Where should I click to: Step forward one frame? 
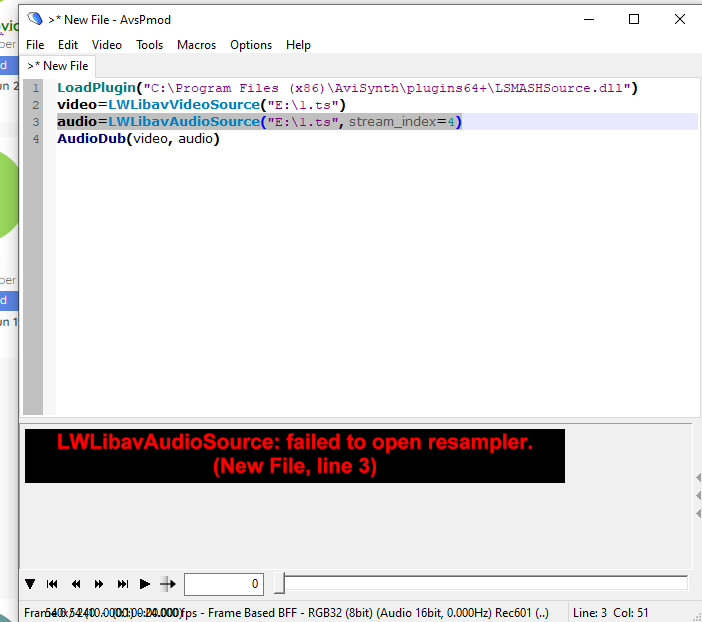coord(99,584)
